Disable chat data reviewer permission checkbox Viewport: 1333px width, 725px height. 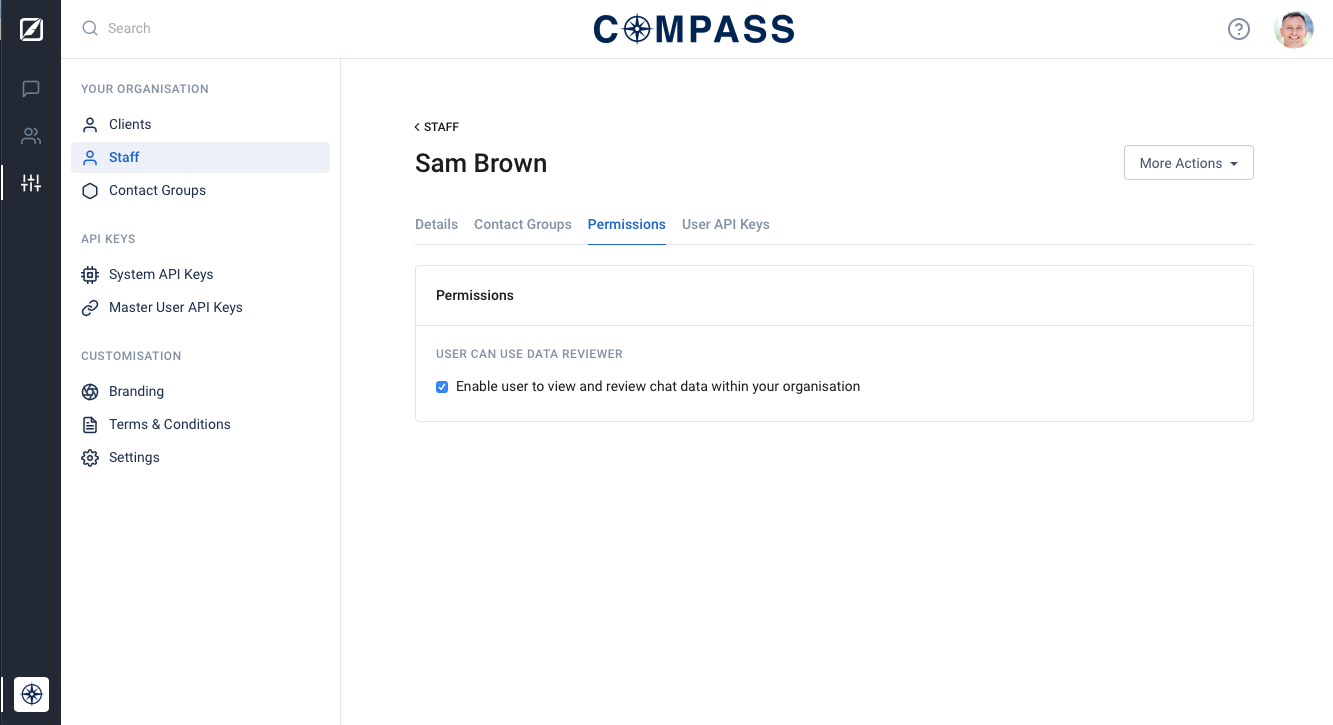(441, 386)
